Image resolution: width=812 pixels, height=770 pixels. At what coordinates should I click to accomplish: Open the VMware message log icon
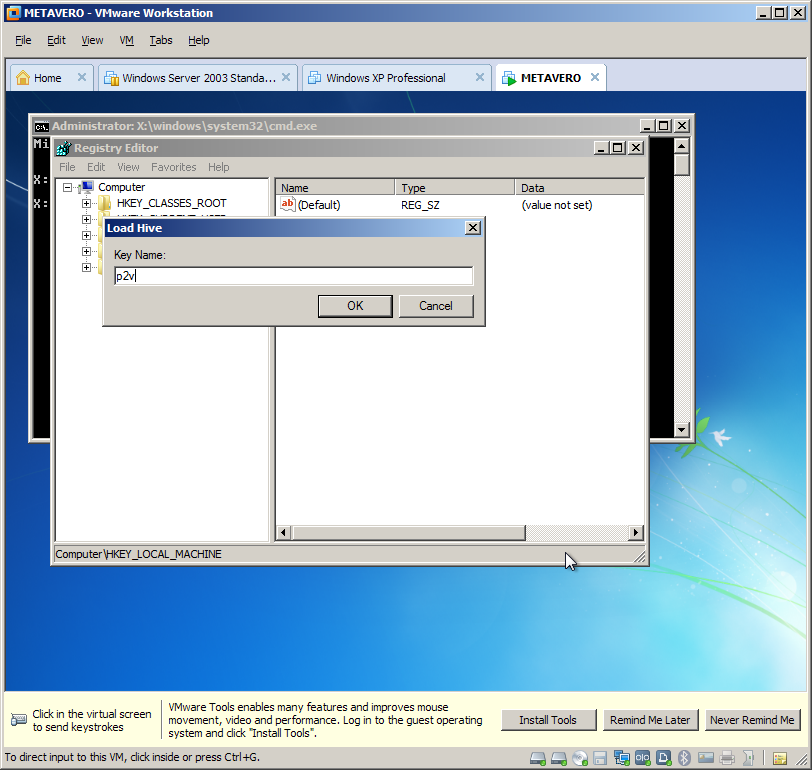coord(779,759)
